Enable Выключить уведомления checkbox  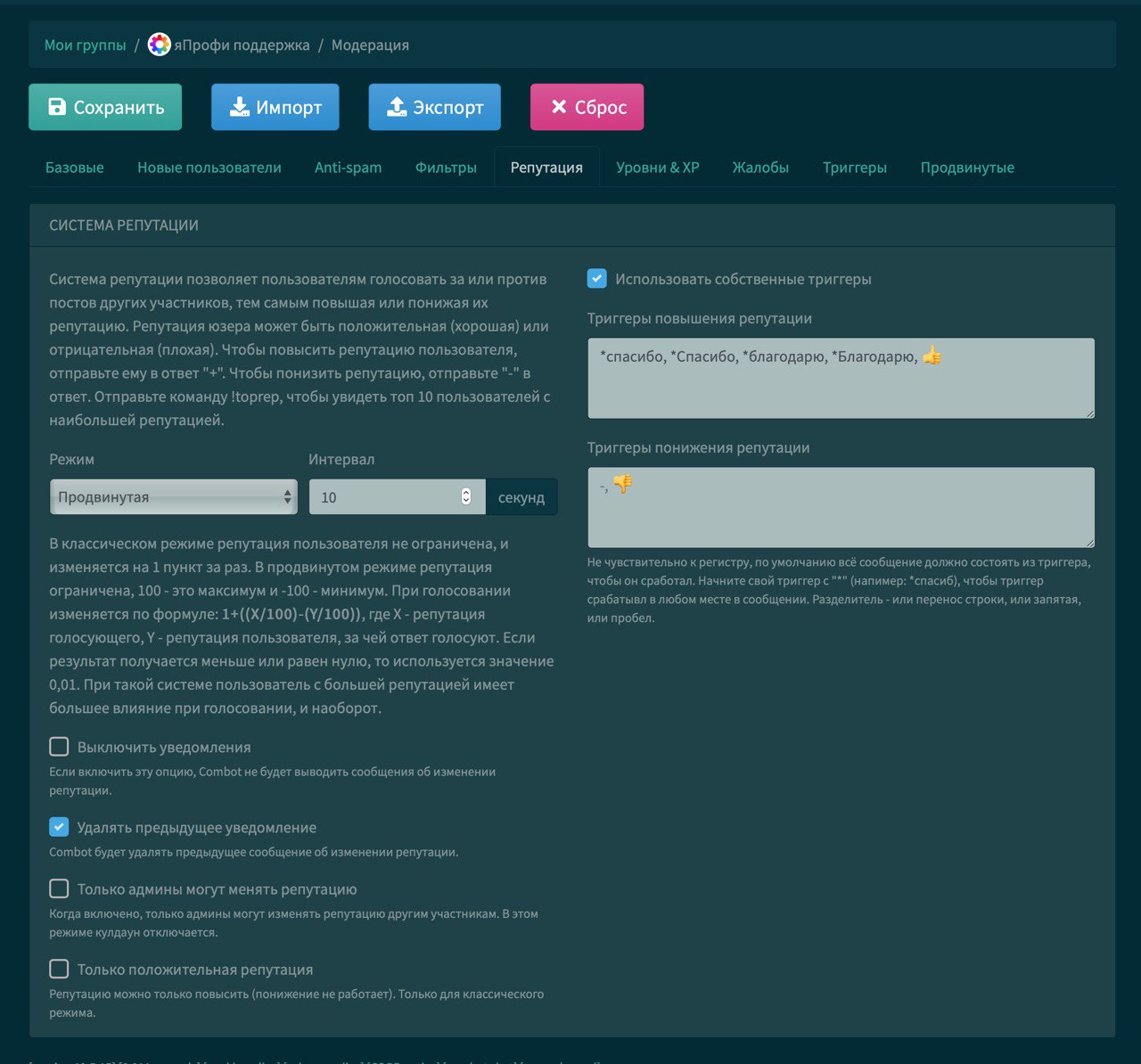tap(59, 747)
